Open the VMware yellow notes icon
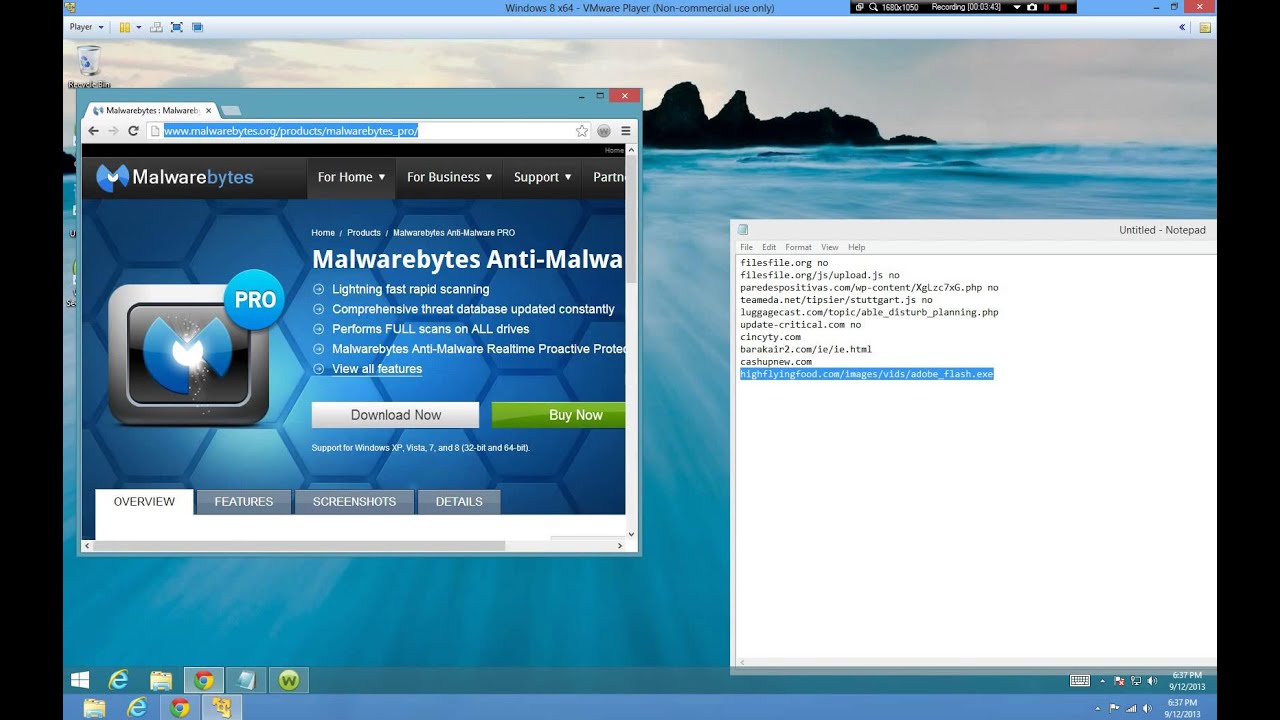The width and height of the screenshot is (1280, 720). [1205, 27]
